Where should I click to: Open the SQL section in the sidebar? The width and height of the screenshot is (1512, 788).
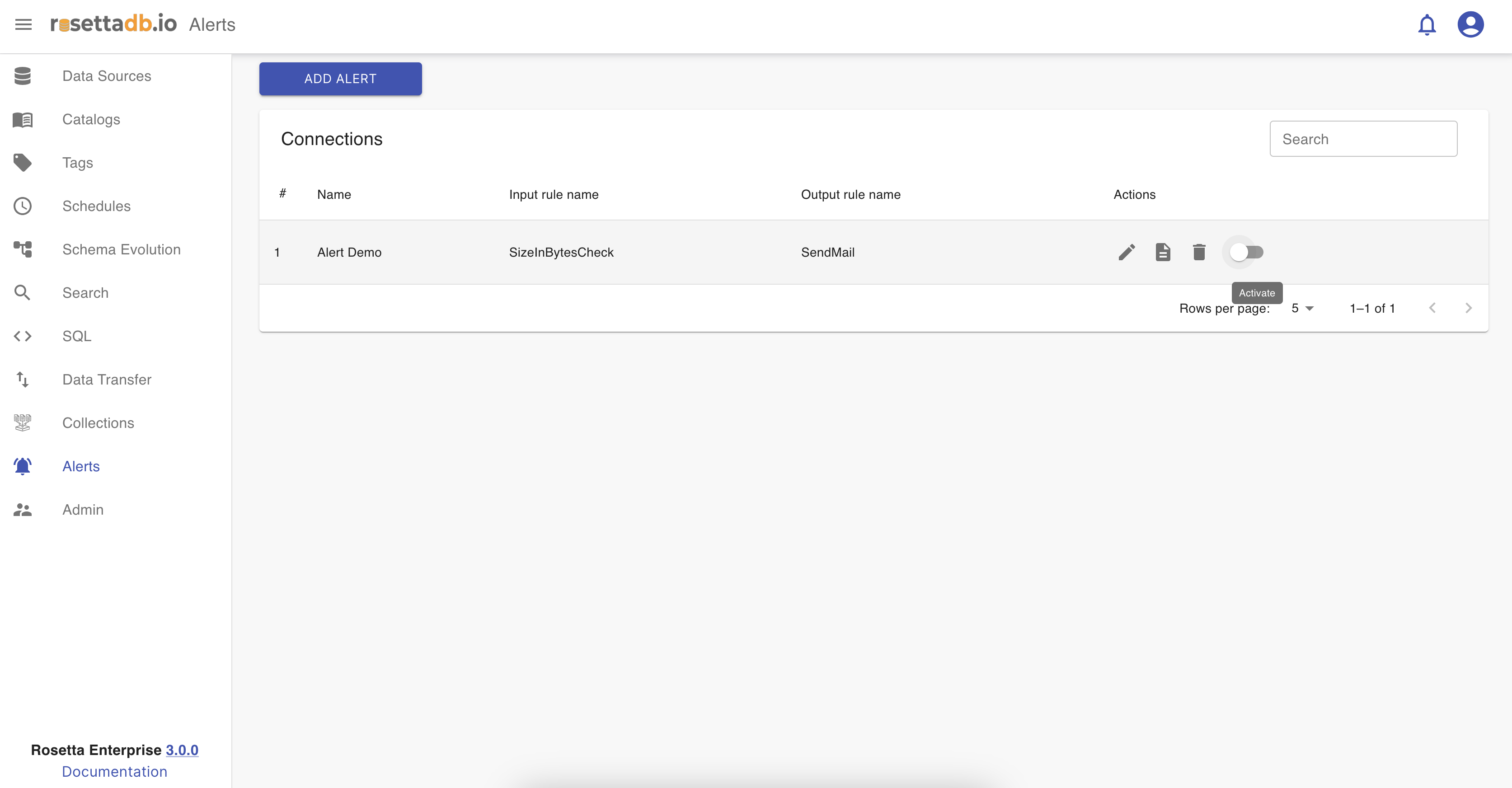[77, 336]
